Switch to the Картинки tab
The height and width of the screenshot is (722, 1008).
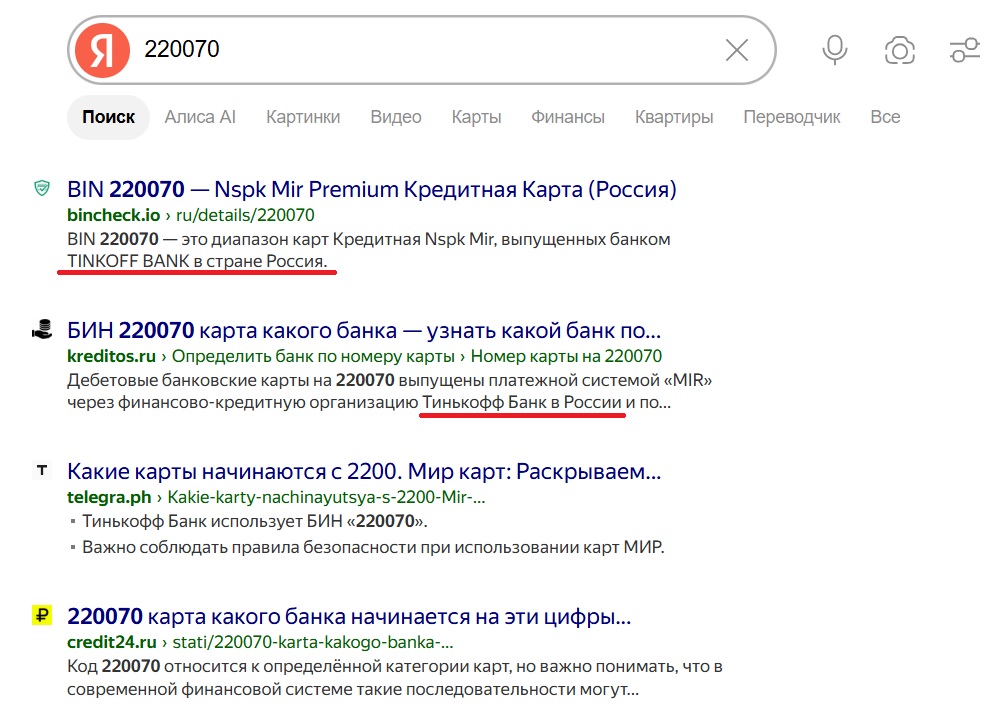[x=303, y=117]
